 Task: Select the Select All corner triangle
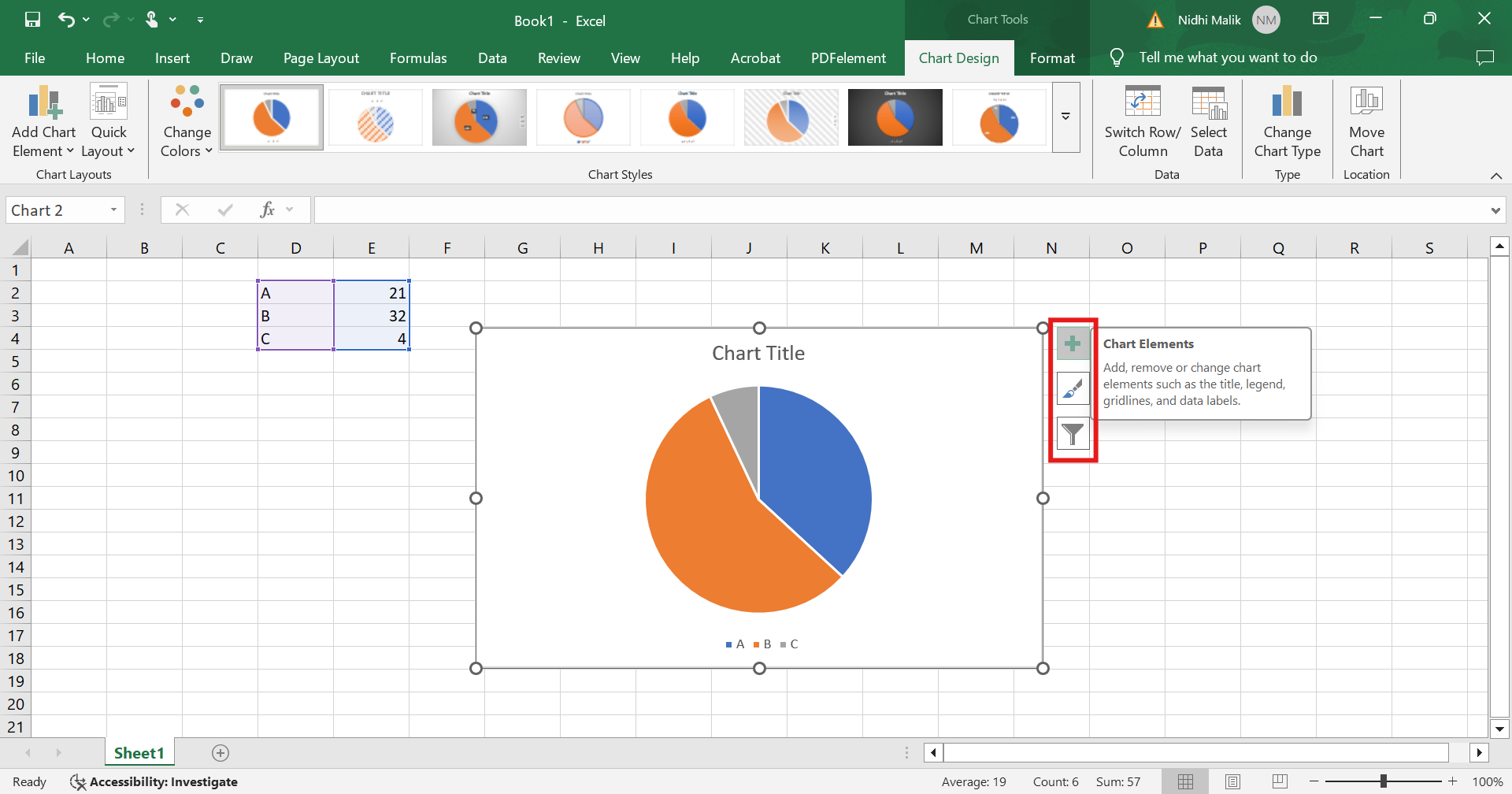point(20,248)
